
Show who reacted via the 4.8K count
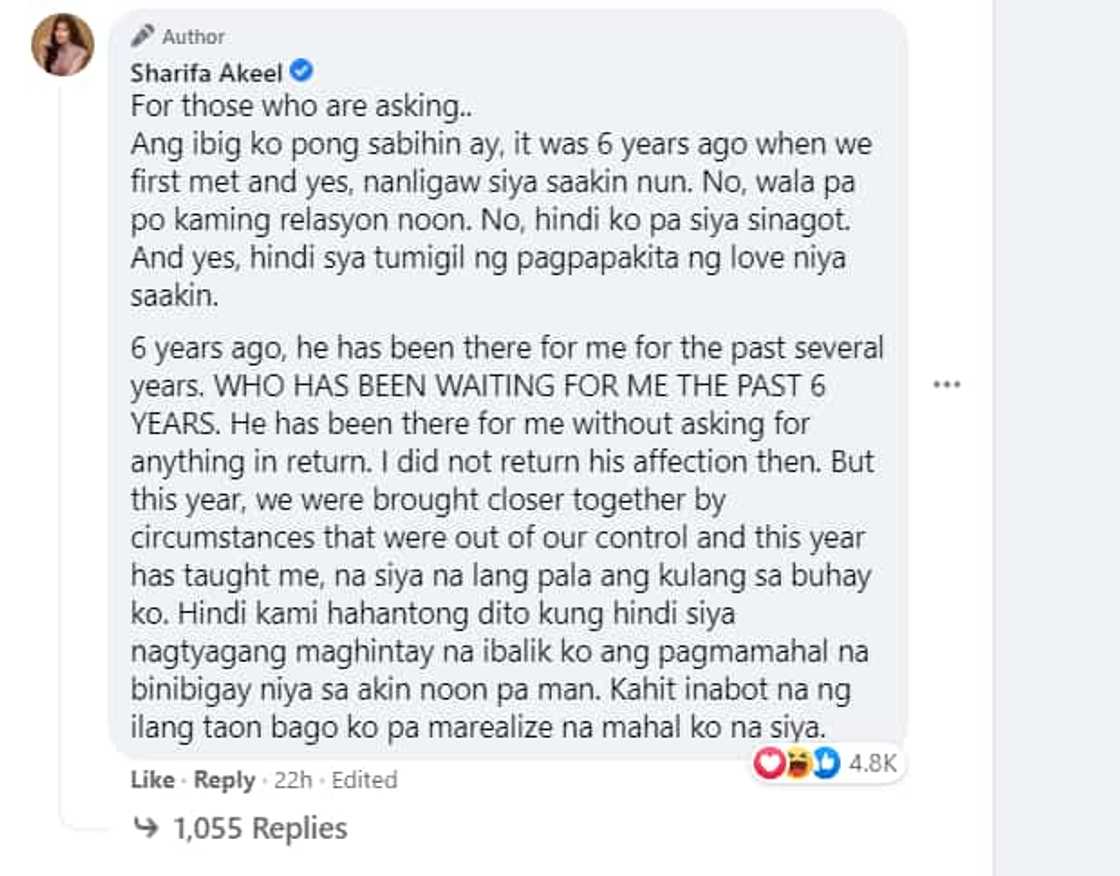click(872, 764)
